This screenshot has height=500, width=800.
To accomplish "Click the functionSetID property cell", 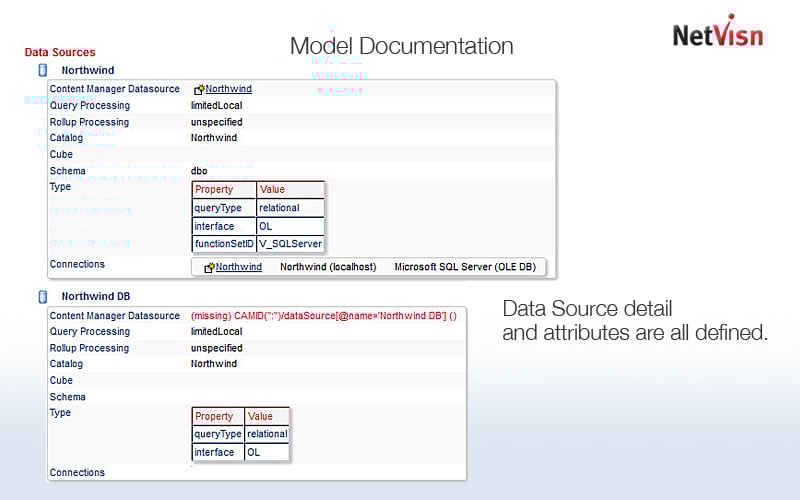I will point(224,244).
